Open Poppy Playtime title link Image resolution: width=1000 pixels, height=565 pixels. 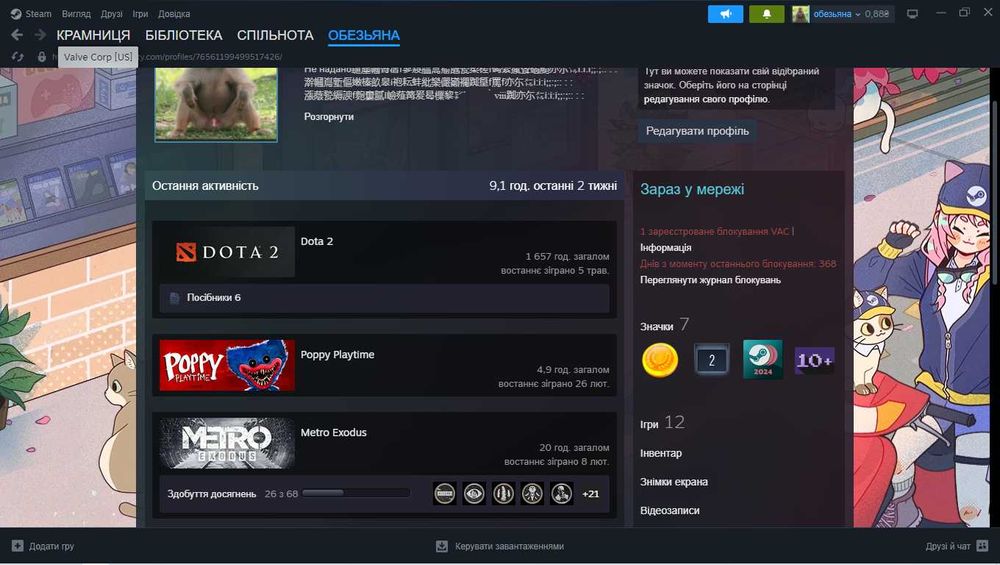[x=337, y=355]
